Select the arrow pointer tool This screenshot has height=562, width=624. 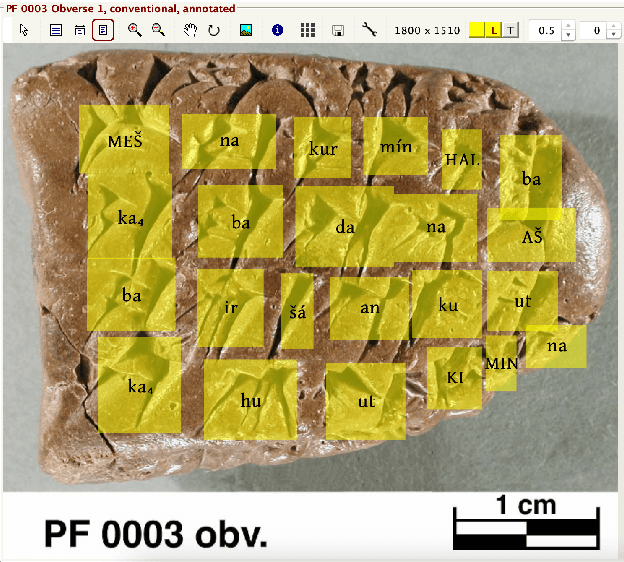pyautogui.click(x=24, y=31)
